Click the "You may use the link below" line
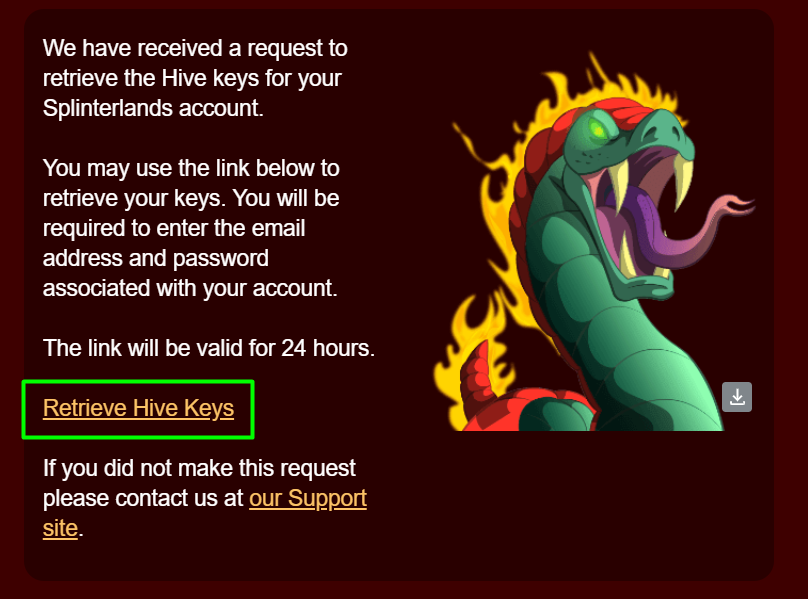 (x=191, y=169)
